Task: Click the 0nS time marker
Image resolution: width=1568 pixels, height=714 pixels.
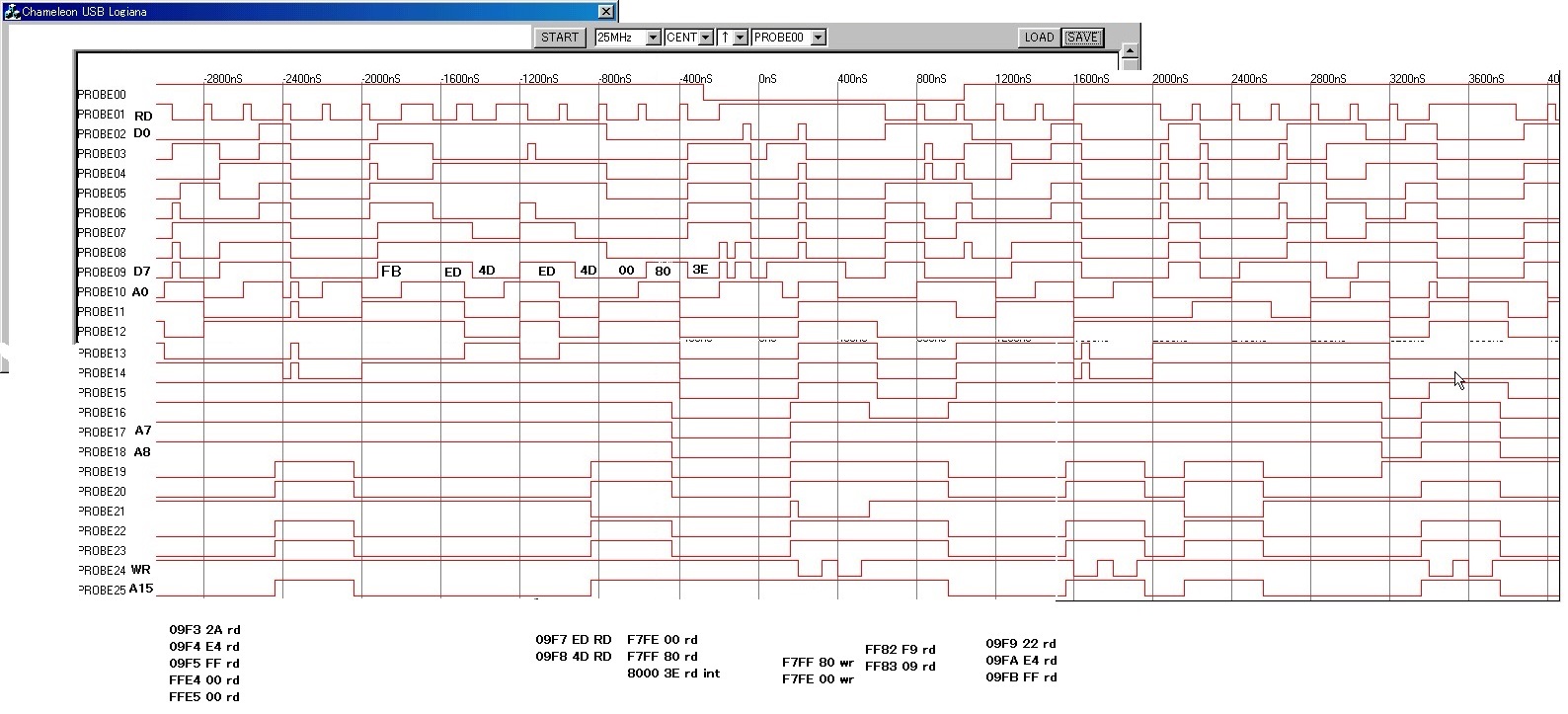Action: click(767, 79)
